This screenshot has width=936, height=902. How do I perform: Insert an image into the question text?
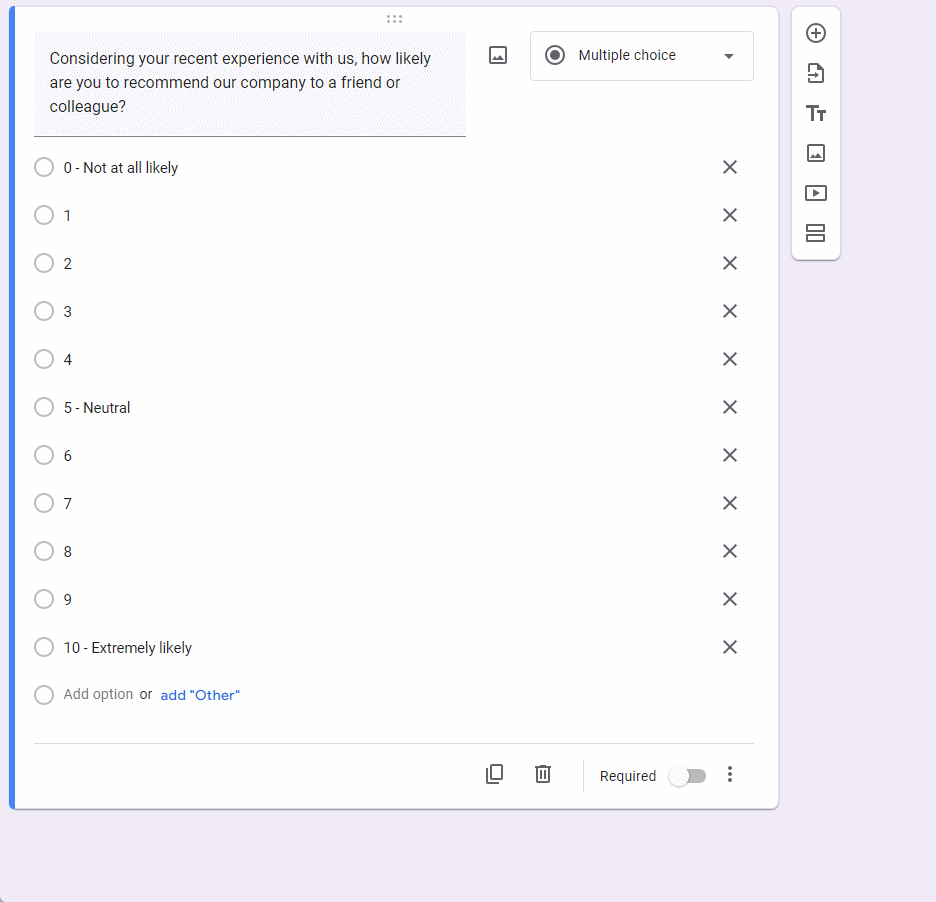tap(497, 55)
